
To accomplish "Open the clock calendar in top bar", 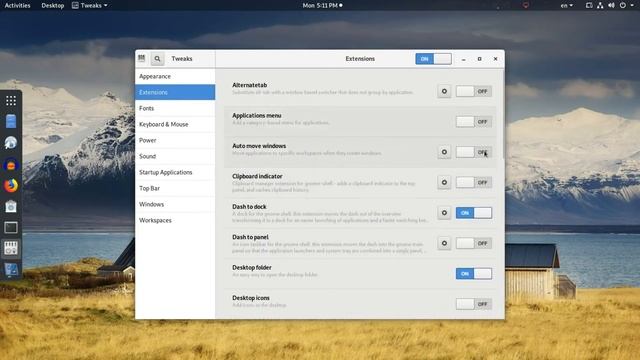I will [x=322, y=5].
